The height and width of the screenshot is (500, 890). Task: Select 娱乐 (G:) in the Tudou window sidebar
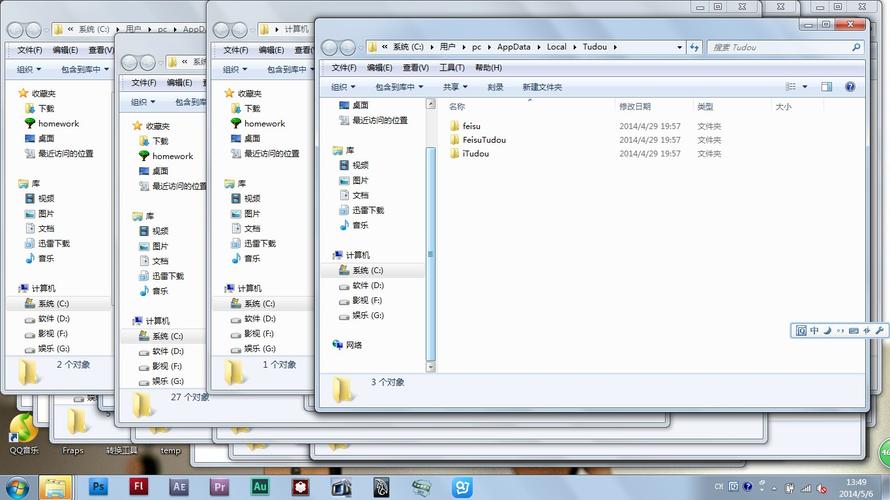368,315
